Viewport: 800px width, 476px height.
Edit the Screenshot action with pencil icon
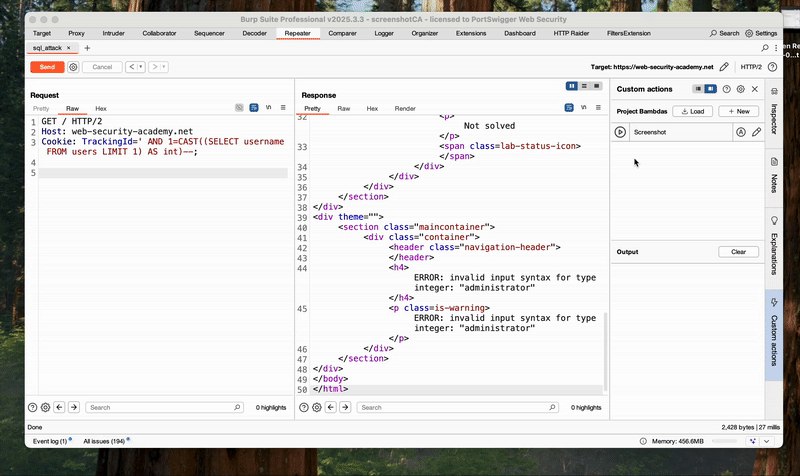pos(756,131)
